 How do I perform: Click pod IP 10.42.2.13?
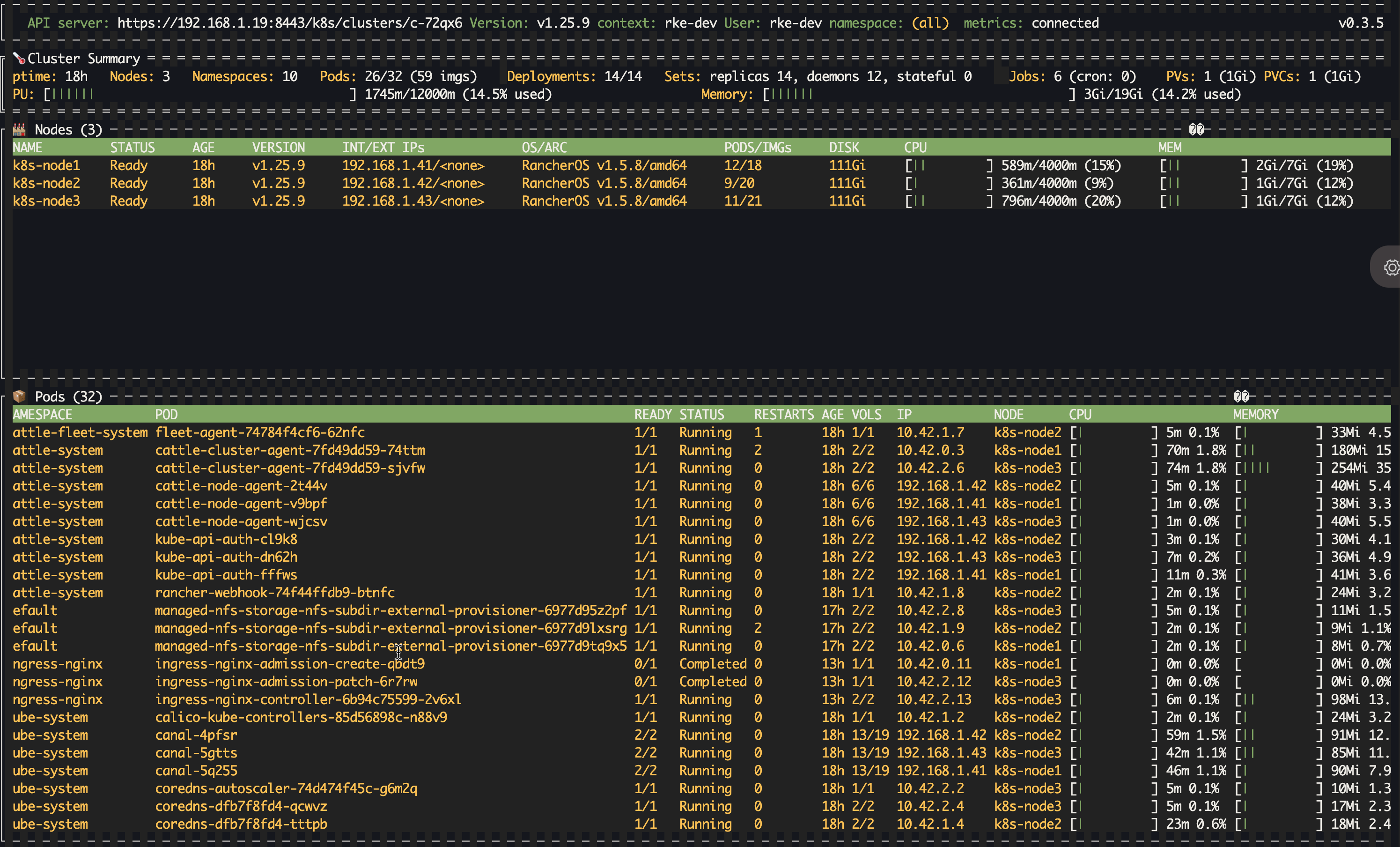(934, 699)
